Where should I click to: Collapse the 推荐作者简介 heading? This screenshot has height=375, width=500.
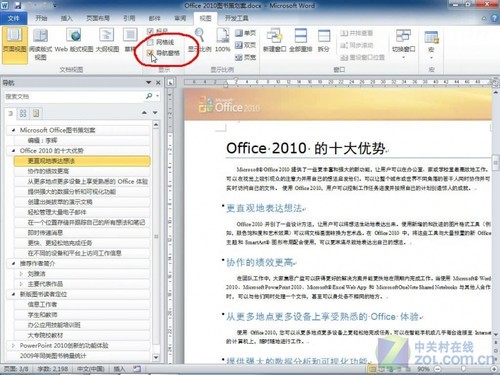point(13,263)
